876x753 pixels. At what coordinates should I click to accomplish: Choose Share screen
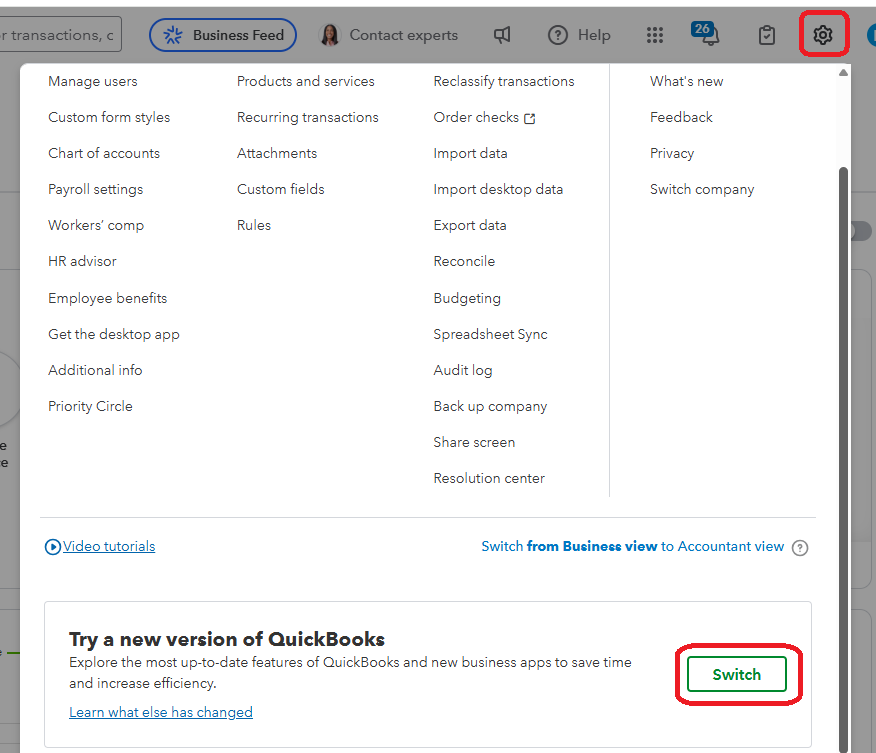pyautogui.click(x=474, y=442)
